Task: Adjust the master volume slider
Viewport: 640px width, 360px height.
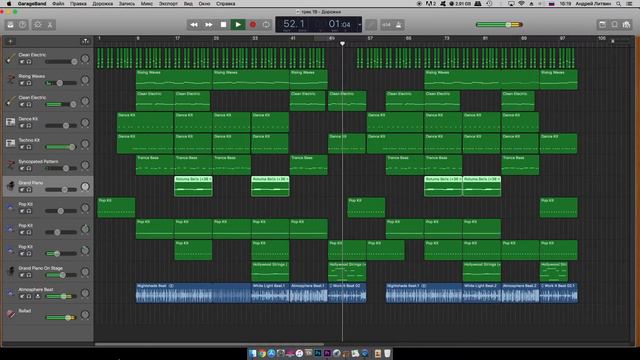Action: point(499,24)
